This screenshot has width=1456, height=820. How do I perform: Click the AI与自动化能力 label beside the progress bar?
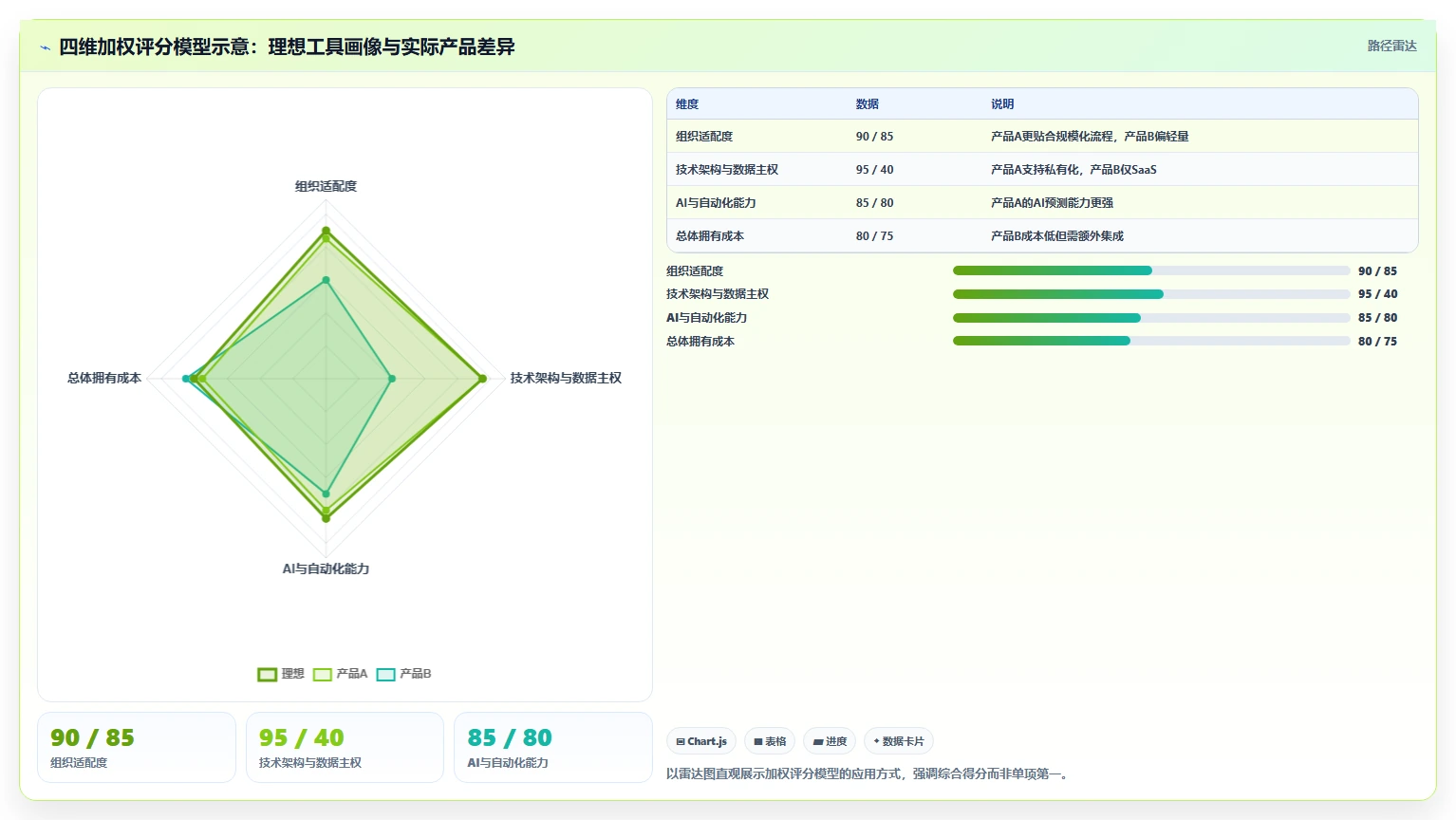point(706,318)
